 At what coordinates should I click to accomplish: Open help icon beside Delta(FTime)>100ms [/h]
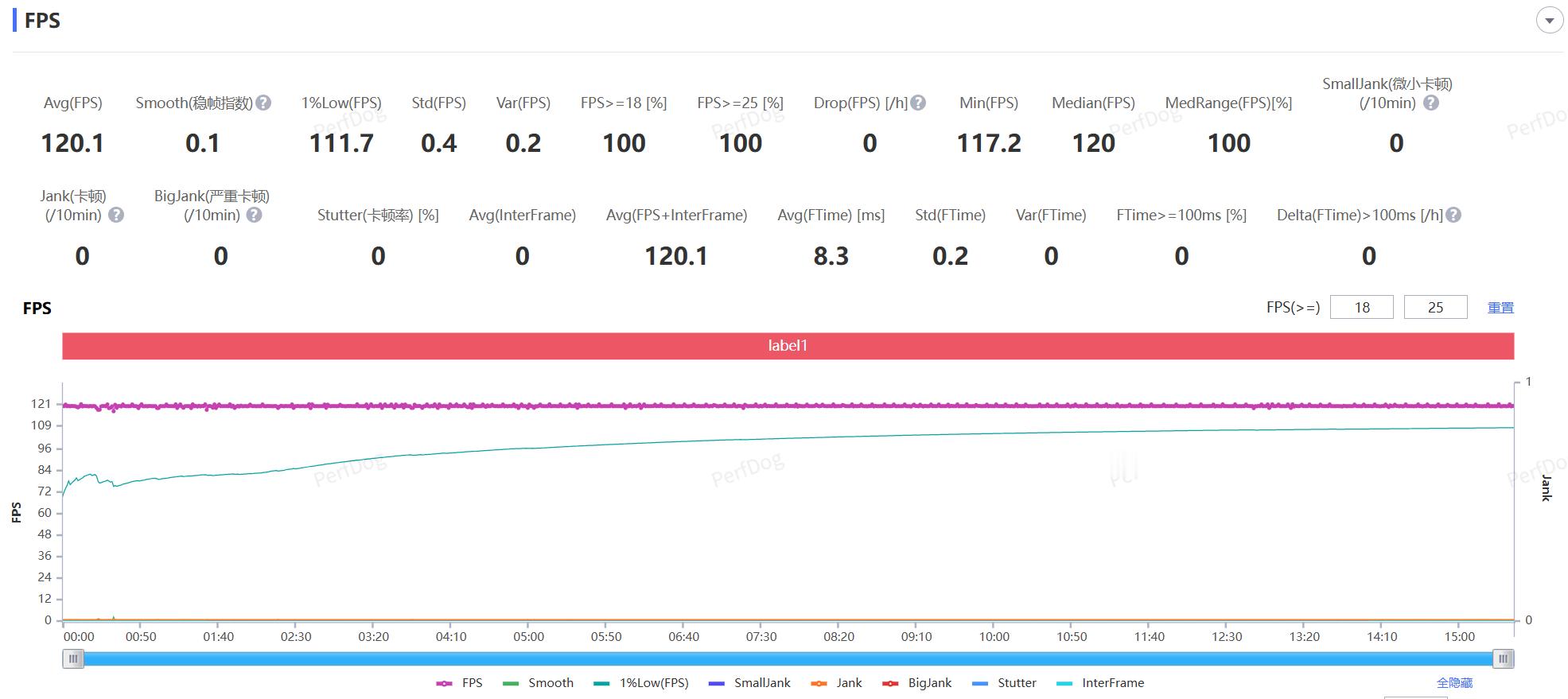[x=1453, y=215]
